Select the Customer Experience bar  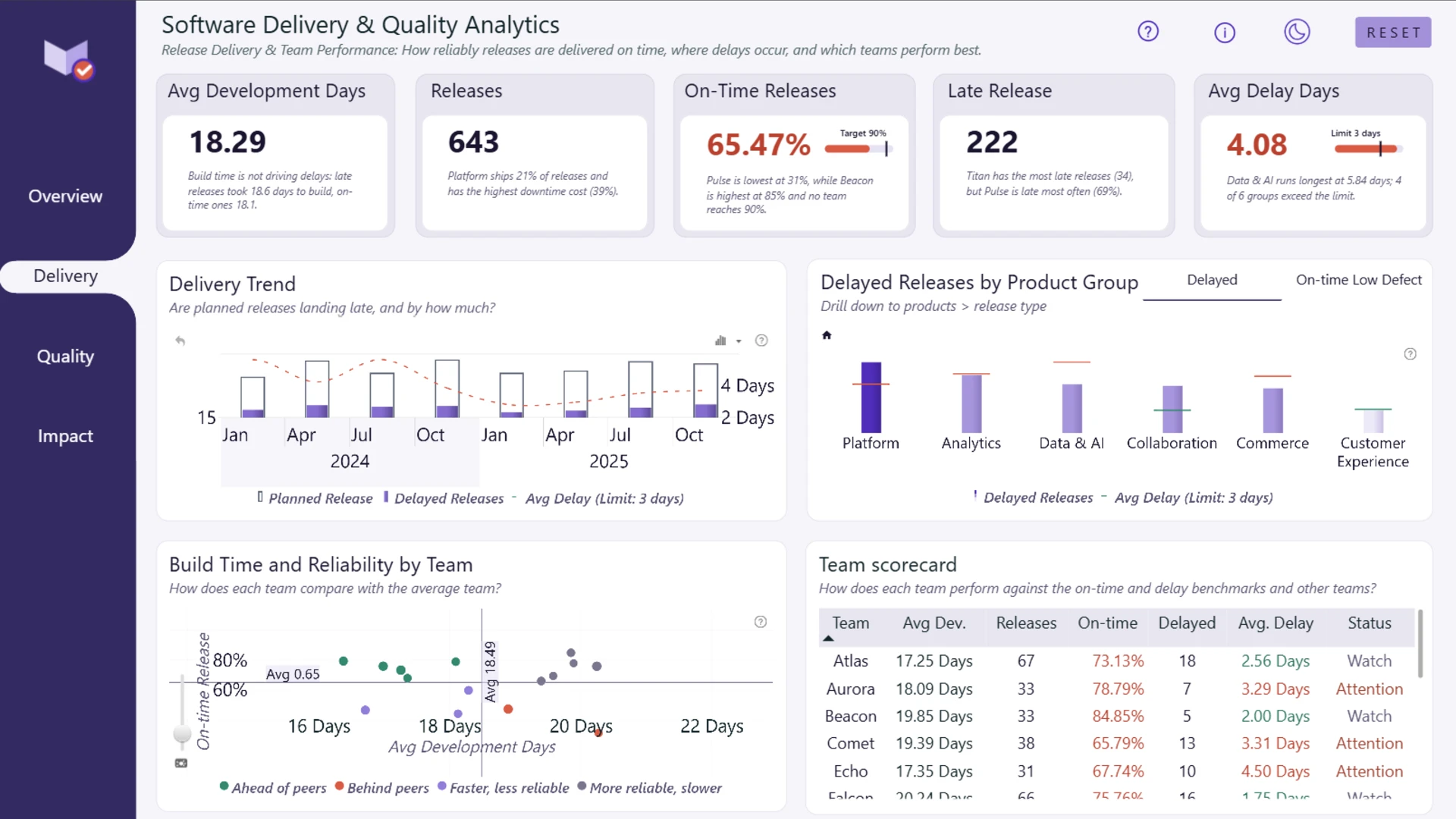coord(1373,421)
